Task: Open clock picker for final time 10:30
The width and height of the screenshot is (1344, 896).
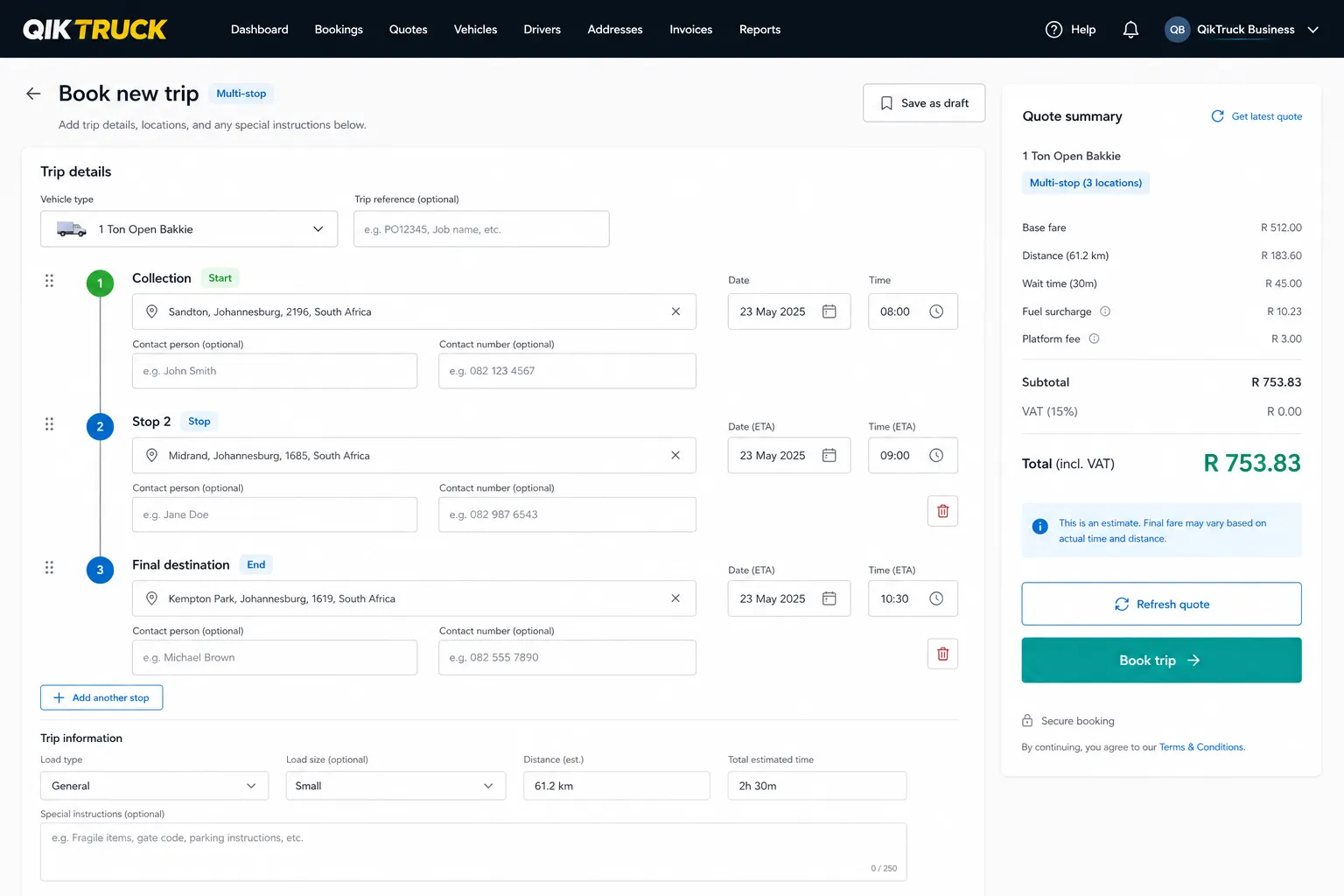Action: click(936, 598)
